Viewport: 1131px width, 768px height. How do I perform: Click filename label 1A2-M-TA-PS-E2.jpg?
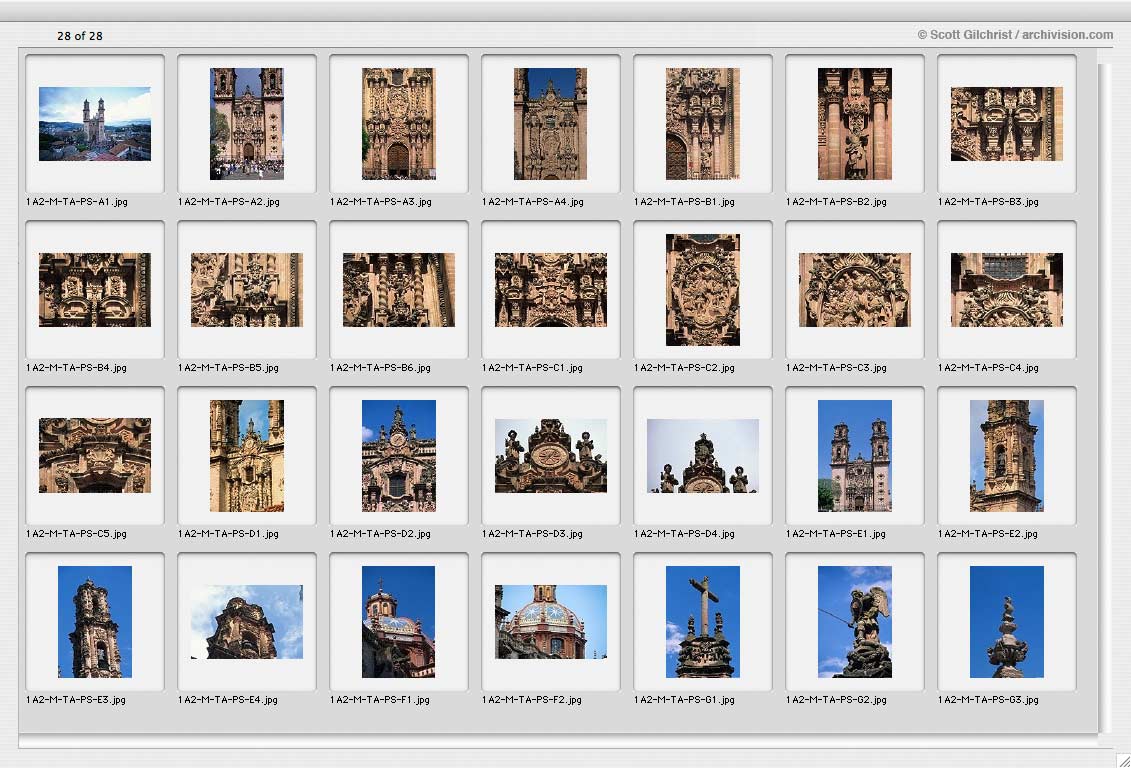pos(989,534)
